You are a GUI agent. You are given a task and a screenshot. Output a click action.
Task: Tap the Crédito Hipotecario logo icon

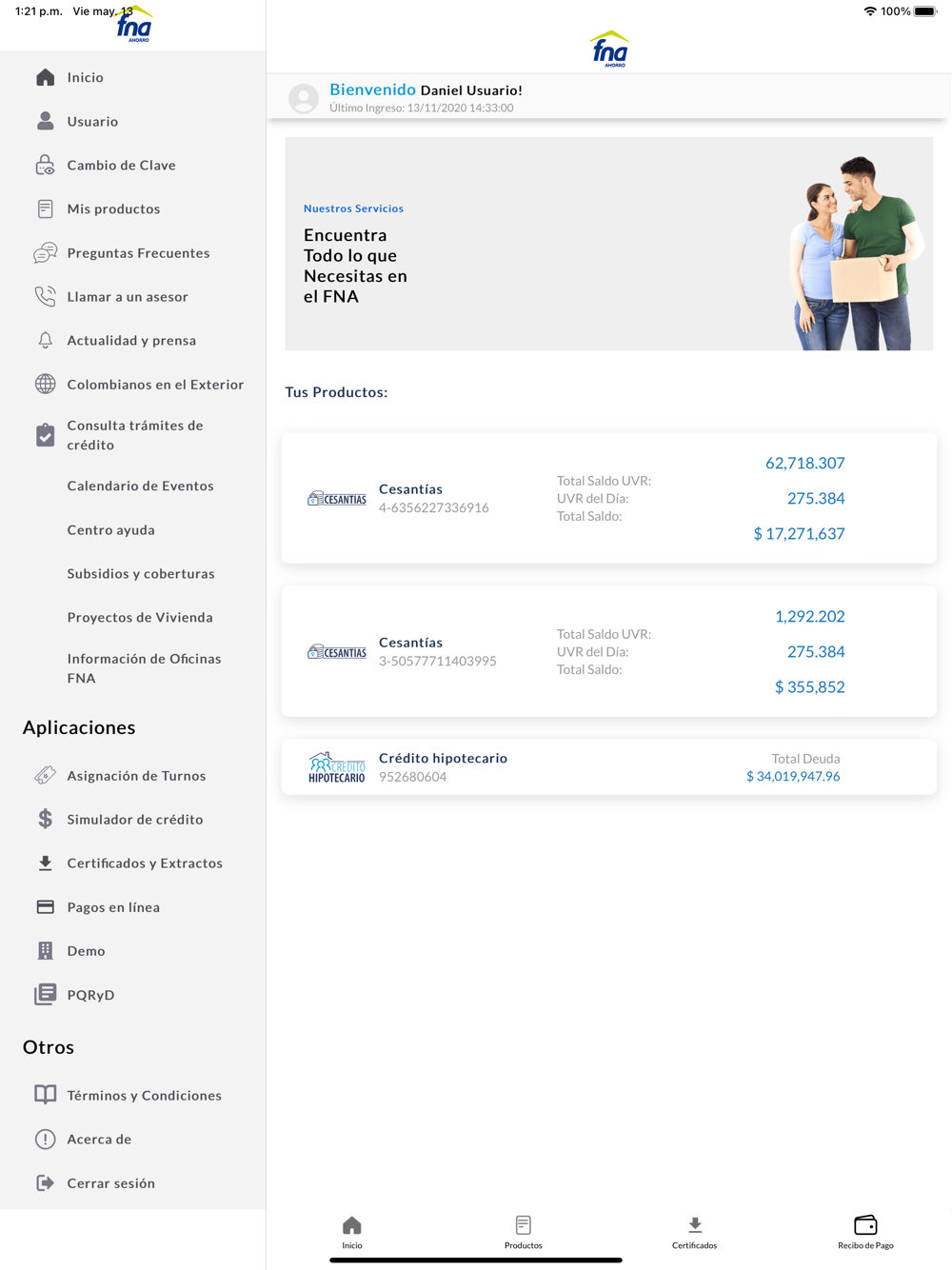(x=336, y=767)
